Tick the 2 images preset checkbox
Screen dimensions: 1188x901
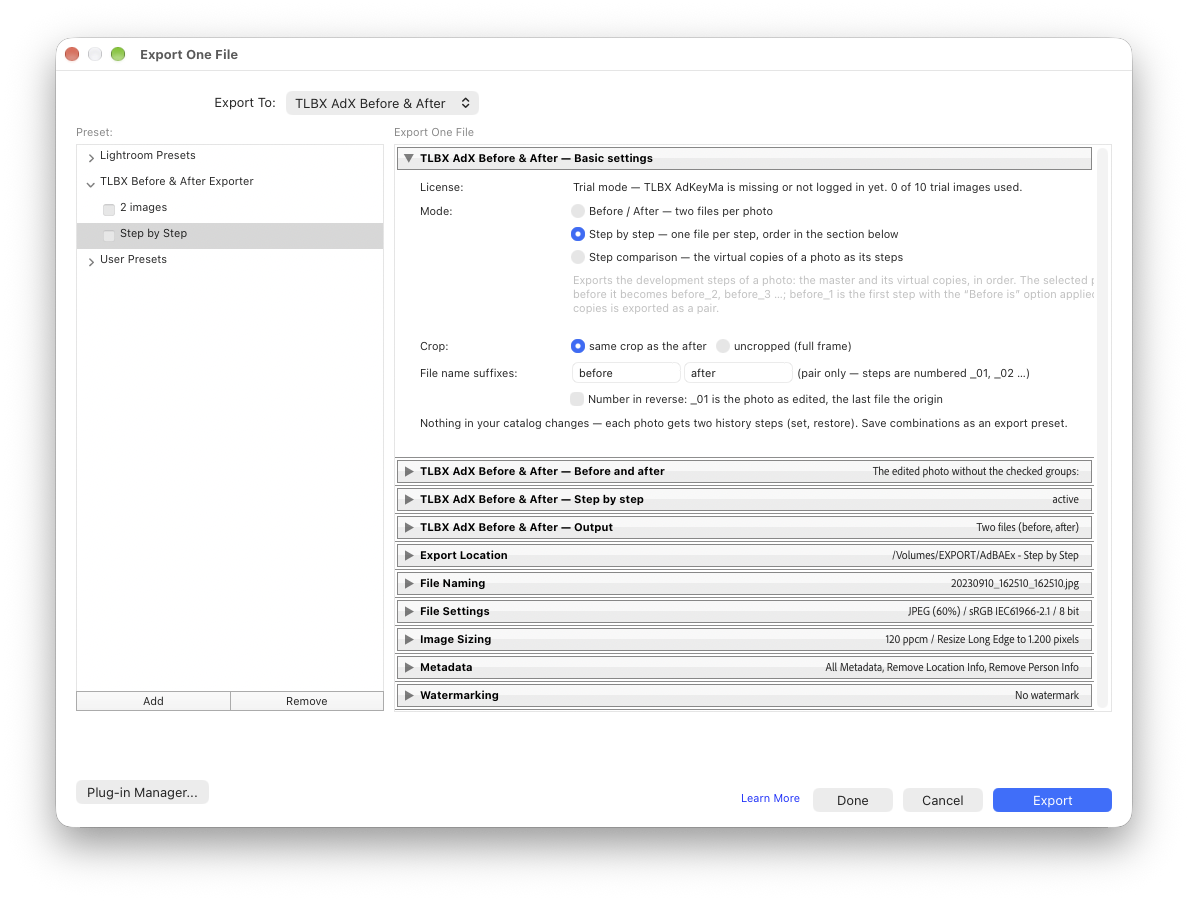(109, 209)
